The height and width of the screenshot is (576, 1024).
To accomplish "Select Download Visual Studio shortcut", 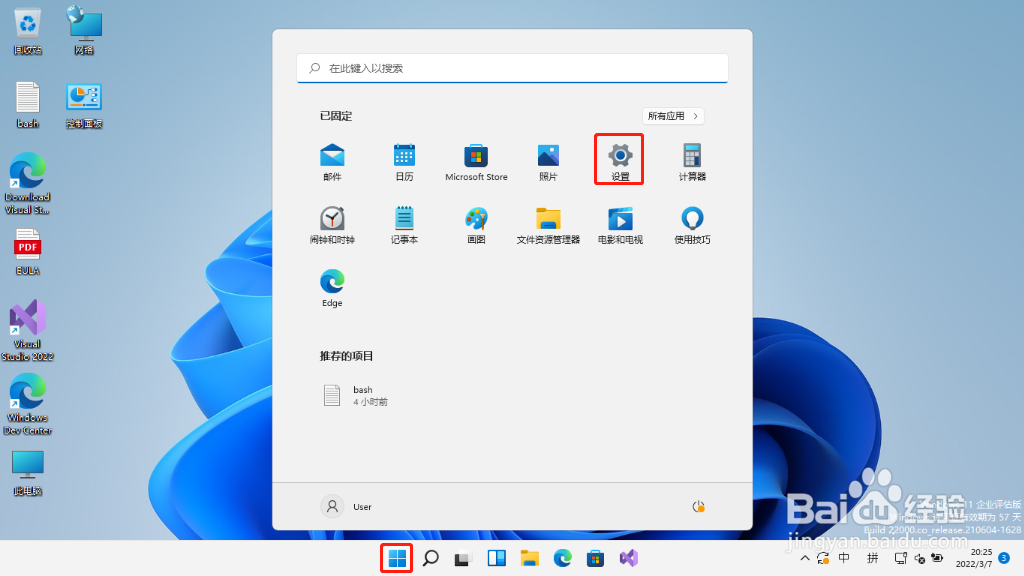I will (27, 184).
